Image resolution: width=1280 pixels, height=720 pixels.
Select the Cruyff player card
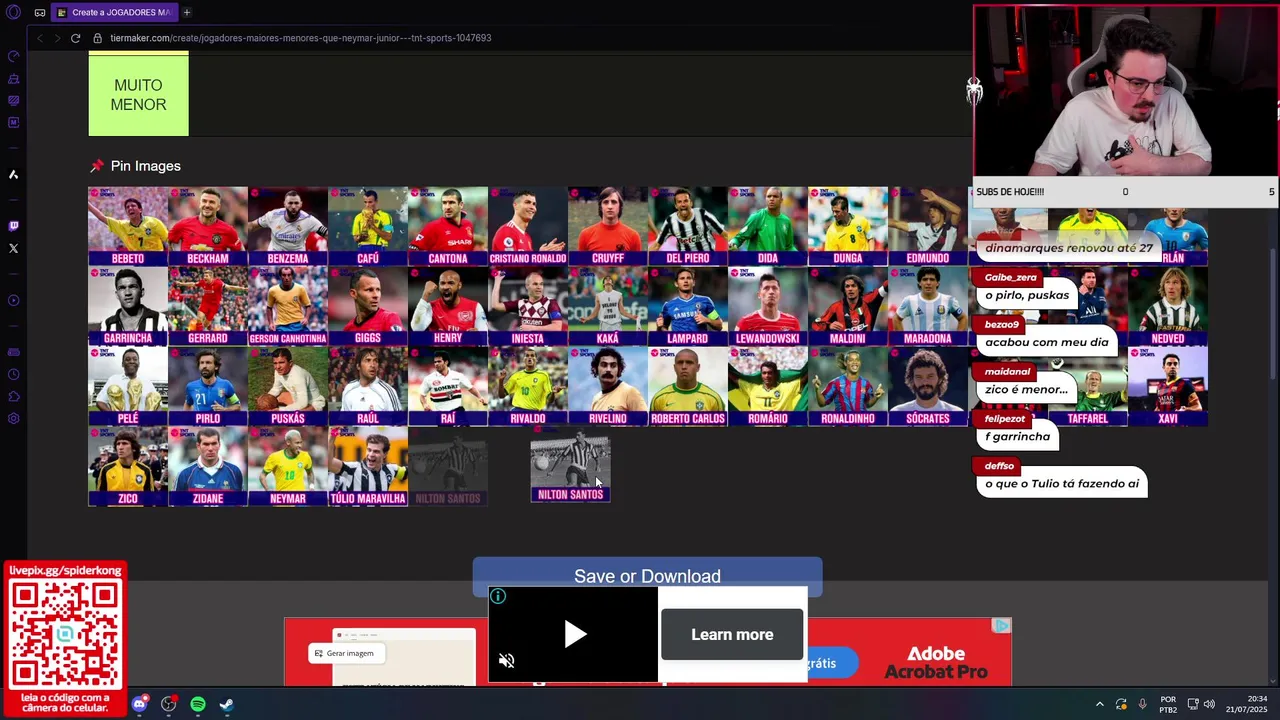608,226
